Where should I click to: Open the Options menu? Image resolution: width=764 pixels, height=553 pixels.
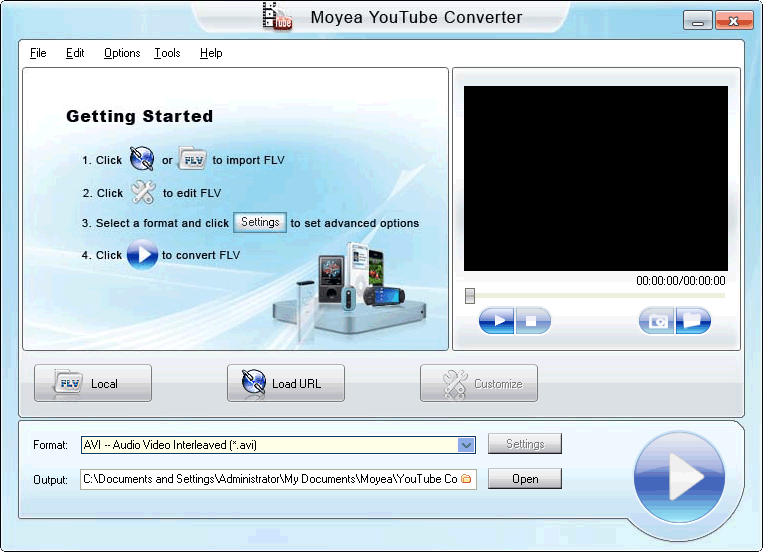122,53
